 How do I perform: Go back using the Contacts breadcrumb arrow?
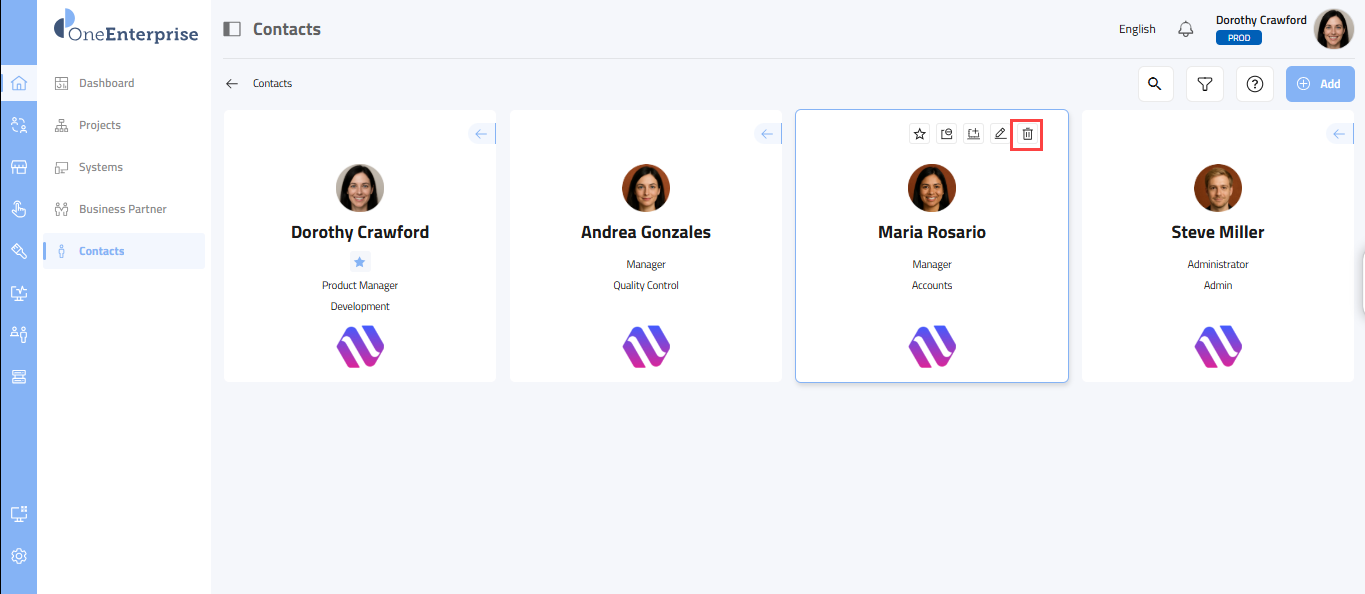232,84
